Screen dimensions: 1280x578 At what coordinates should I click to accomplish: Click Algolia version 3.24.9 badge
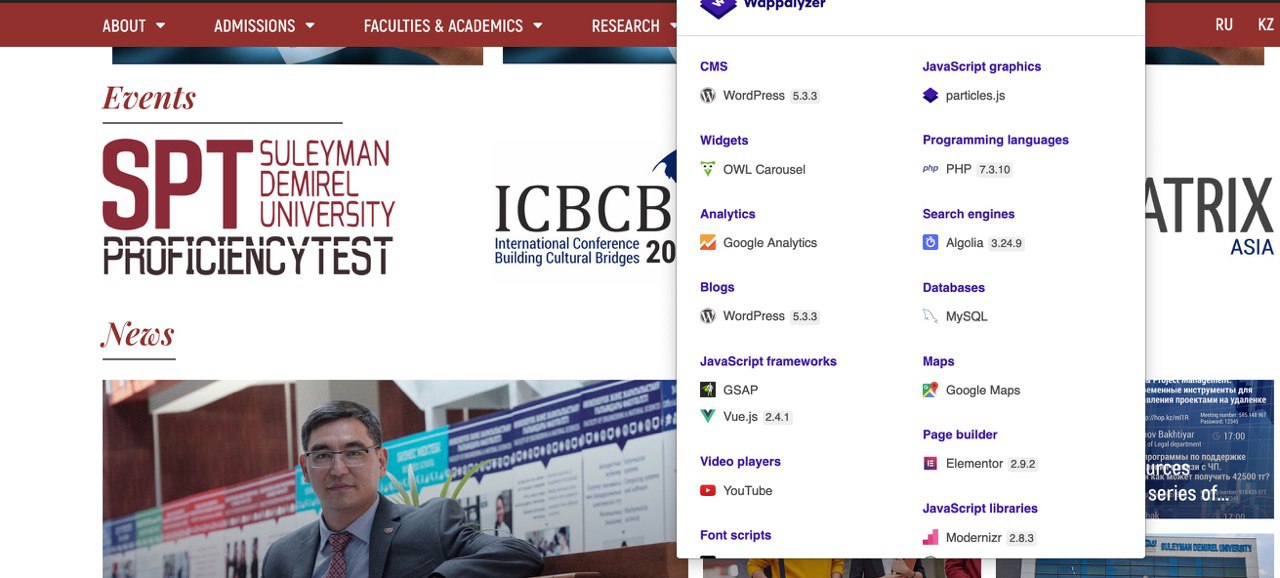(1007, 243)
